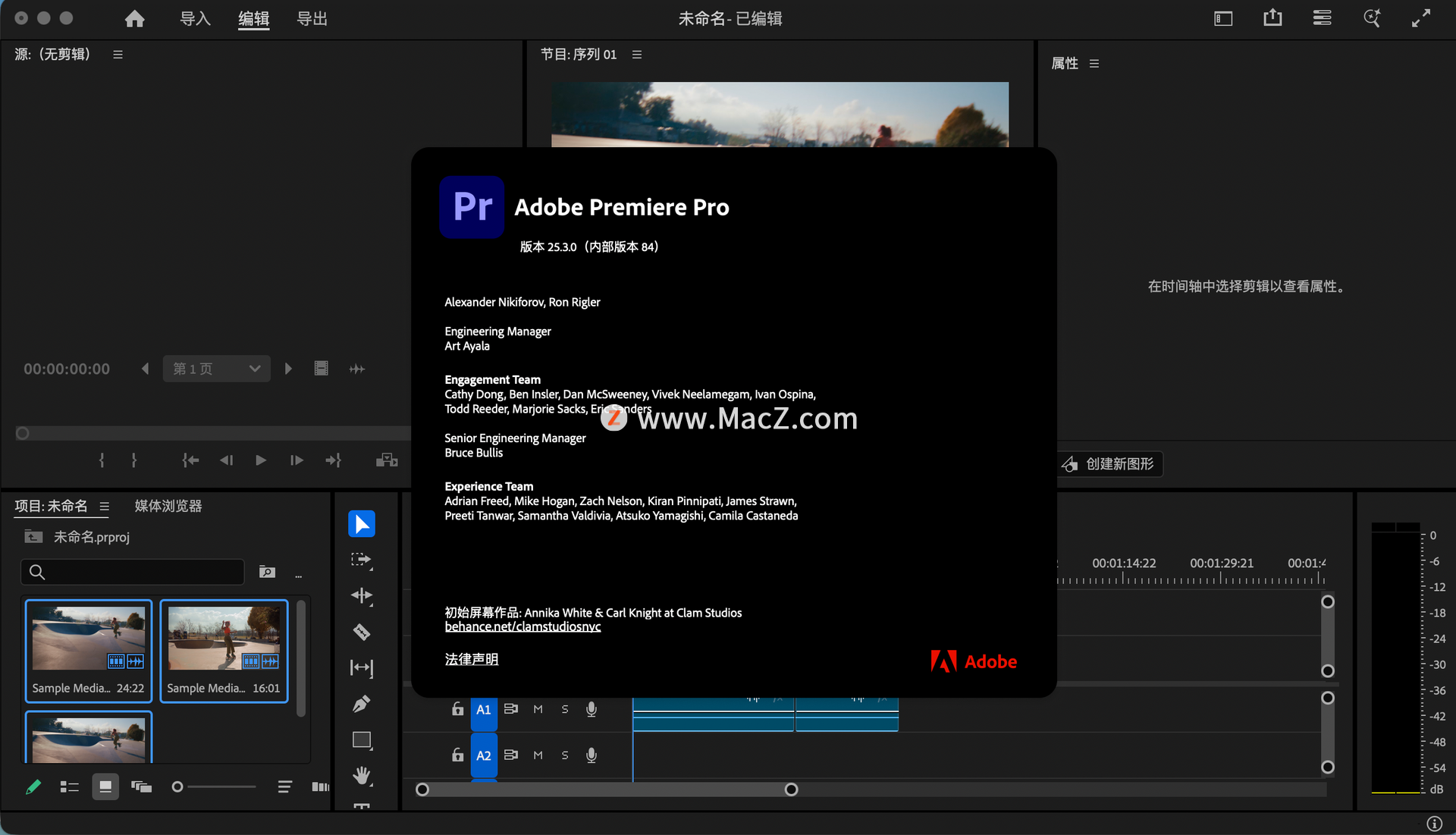The image size is (1456, 835).
Task: Select the Selection arrow tool
Action: click(x=362, y=523)
